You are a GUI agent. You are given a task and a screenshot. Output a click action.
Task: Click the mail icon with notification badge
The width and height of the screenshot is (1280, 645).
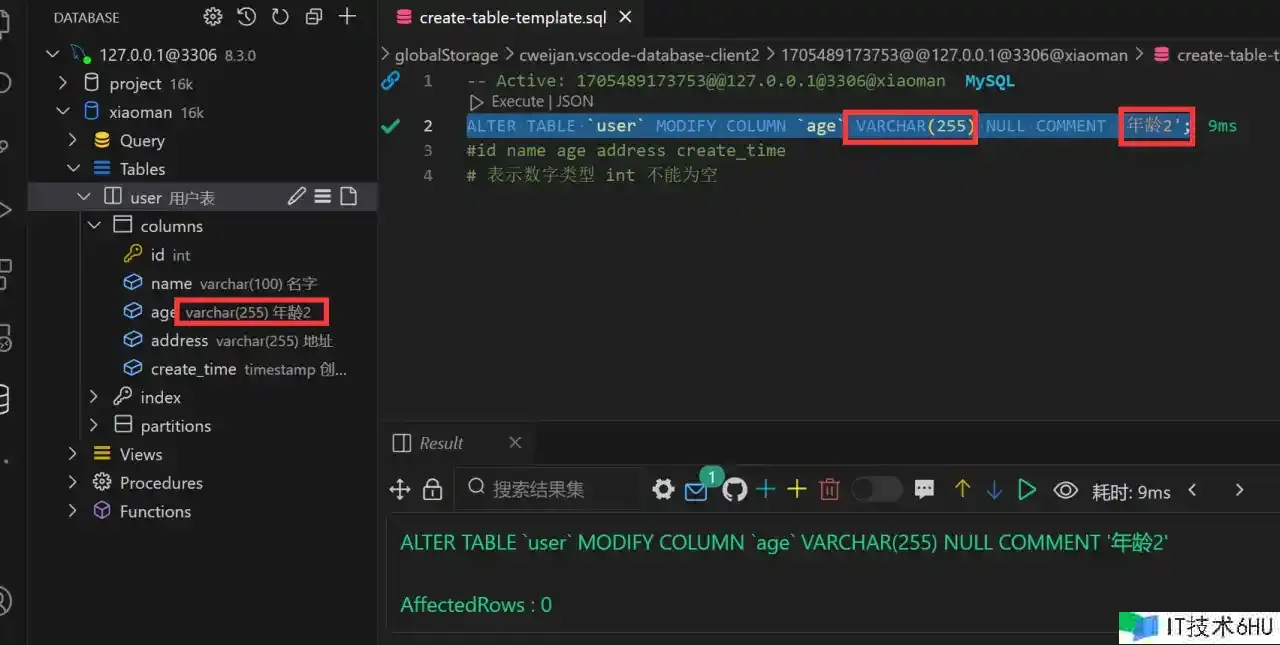coord(696,490)
